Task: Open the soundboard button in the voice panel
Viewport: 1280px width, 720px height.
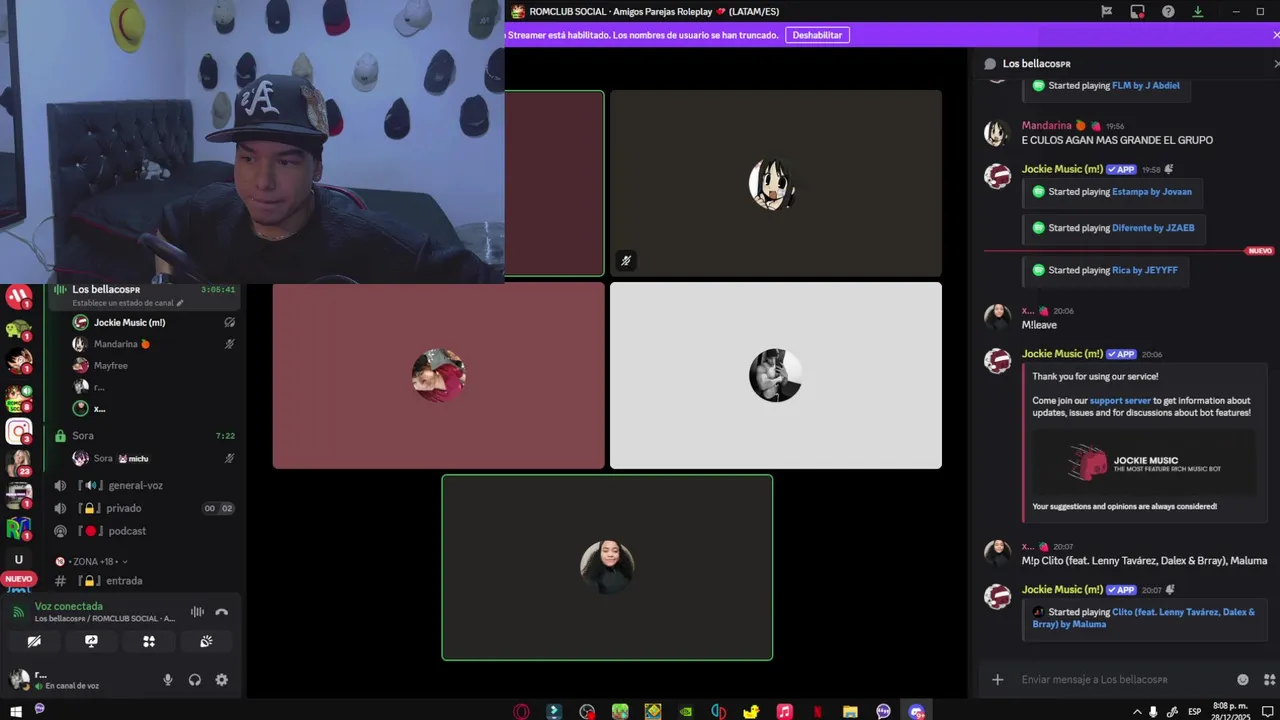Action: point(206,642)
